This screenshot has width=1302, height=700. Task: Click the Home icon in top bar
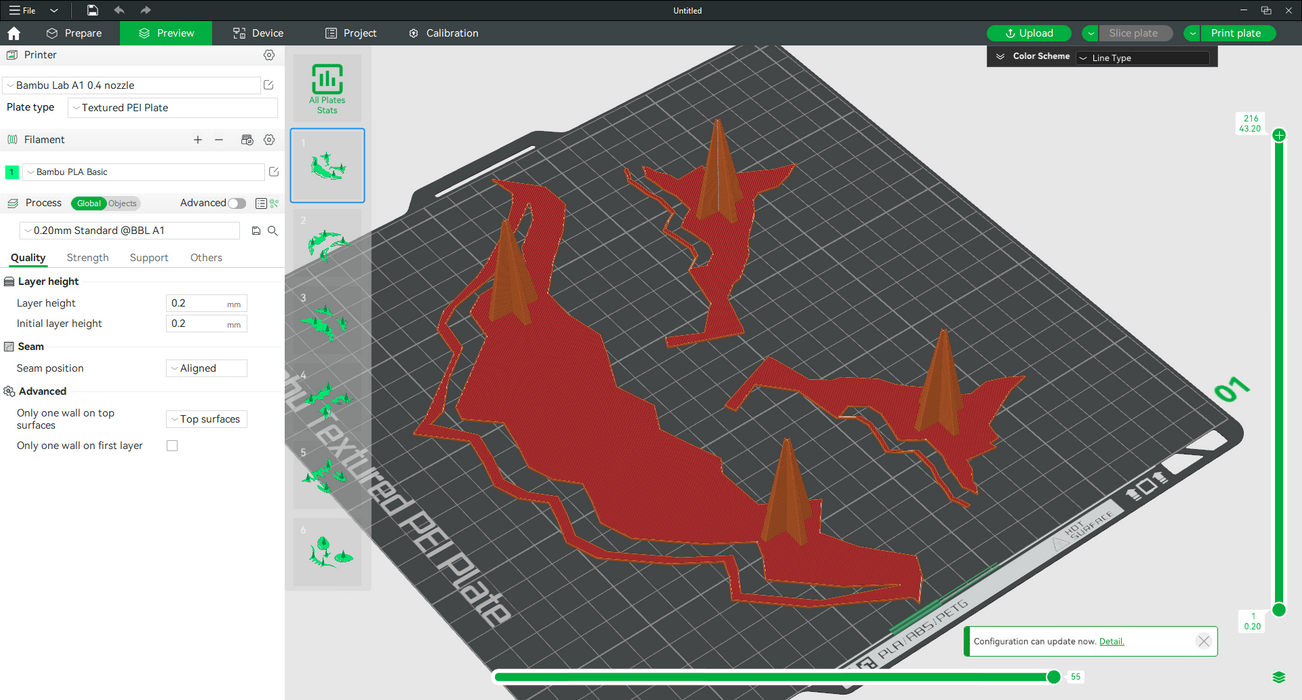(14, 33)
